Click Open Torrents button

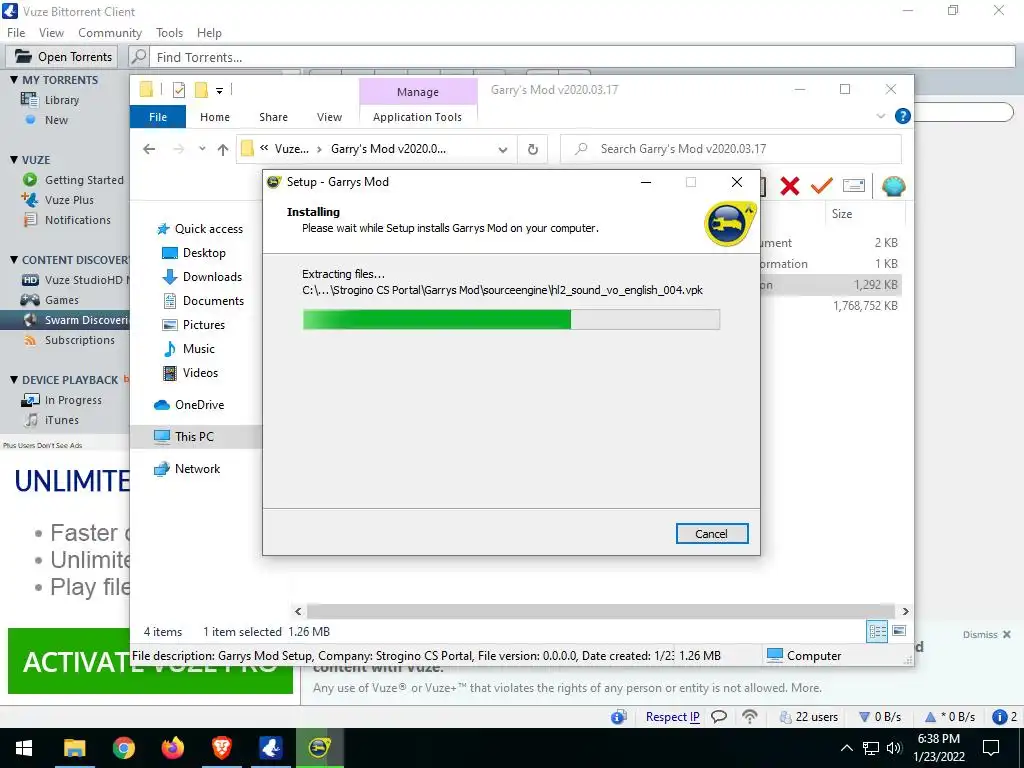pos(62,57)
